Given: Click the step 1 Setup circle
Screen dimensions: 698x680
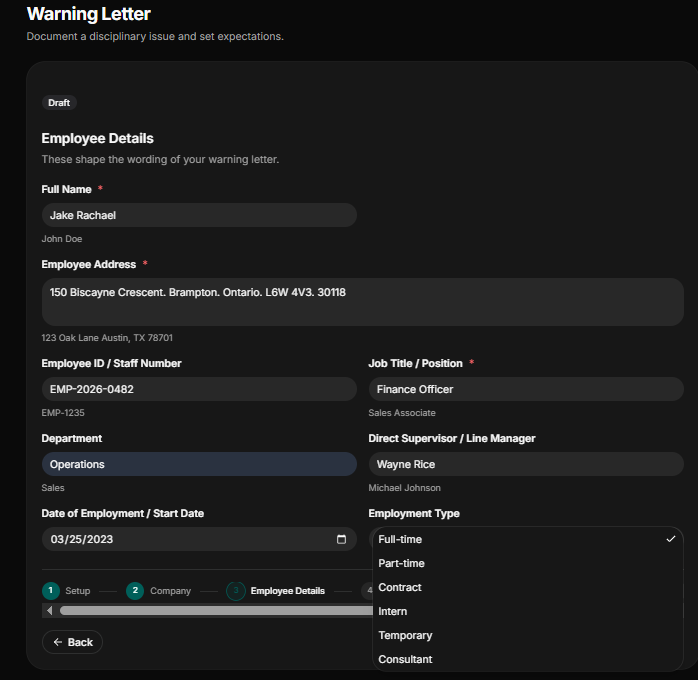Looking at the screenshot, I should 51,591.
